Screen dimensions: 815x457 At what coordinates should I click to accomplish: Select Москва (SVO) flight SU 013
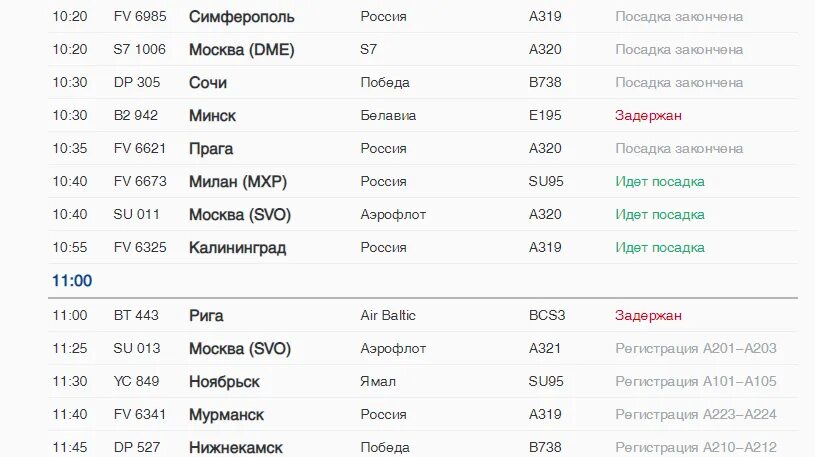(x=423, y=348)
